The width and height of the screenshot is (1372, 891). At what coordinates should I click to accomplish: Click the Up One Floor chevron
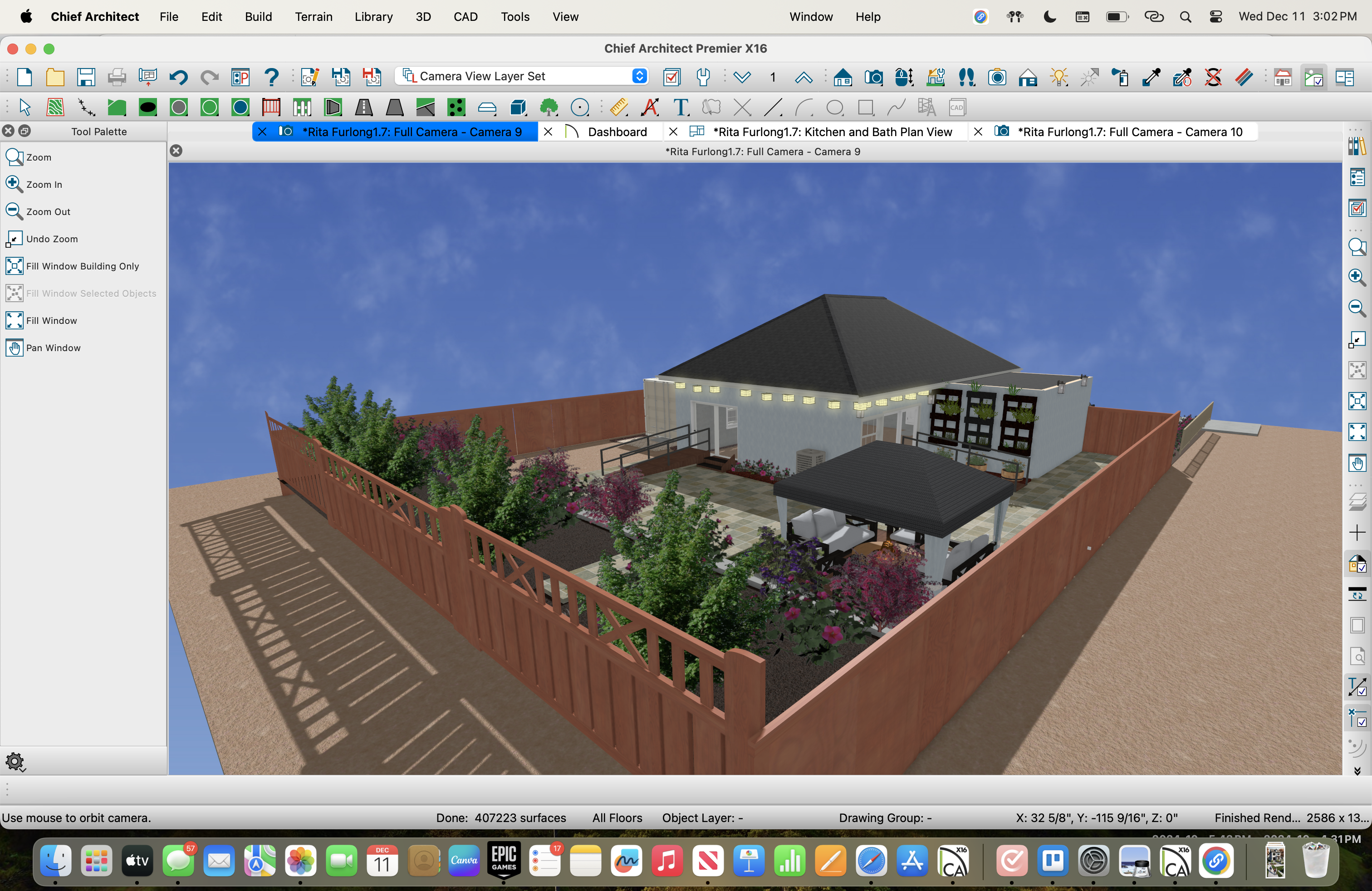click(x=804, y=77)
